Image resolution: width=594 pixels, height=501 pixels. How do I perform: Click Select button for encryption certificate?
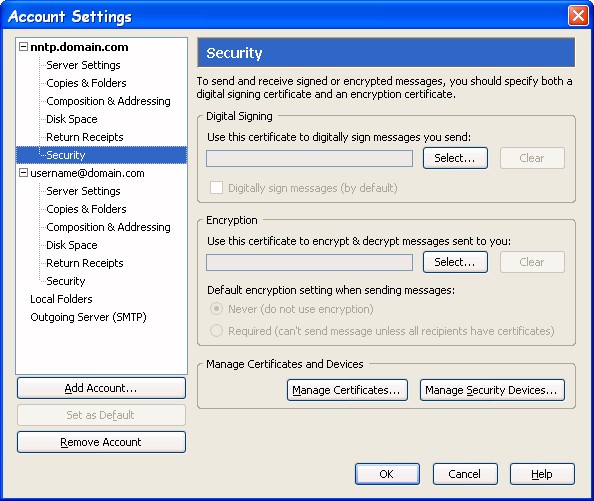coord(455,262)
